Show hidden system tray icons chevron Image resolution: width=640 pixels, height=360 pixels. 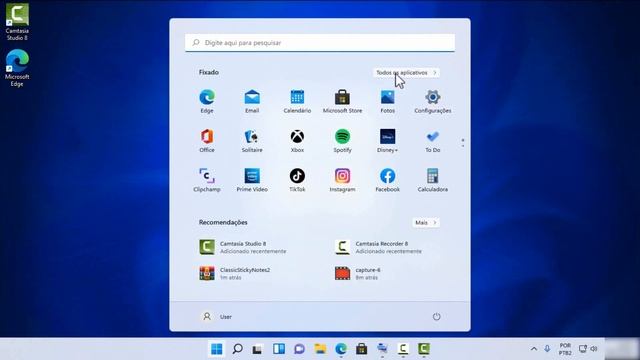click(x=533, y=349)
